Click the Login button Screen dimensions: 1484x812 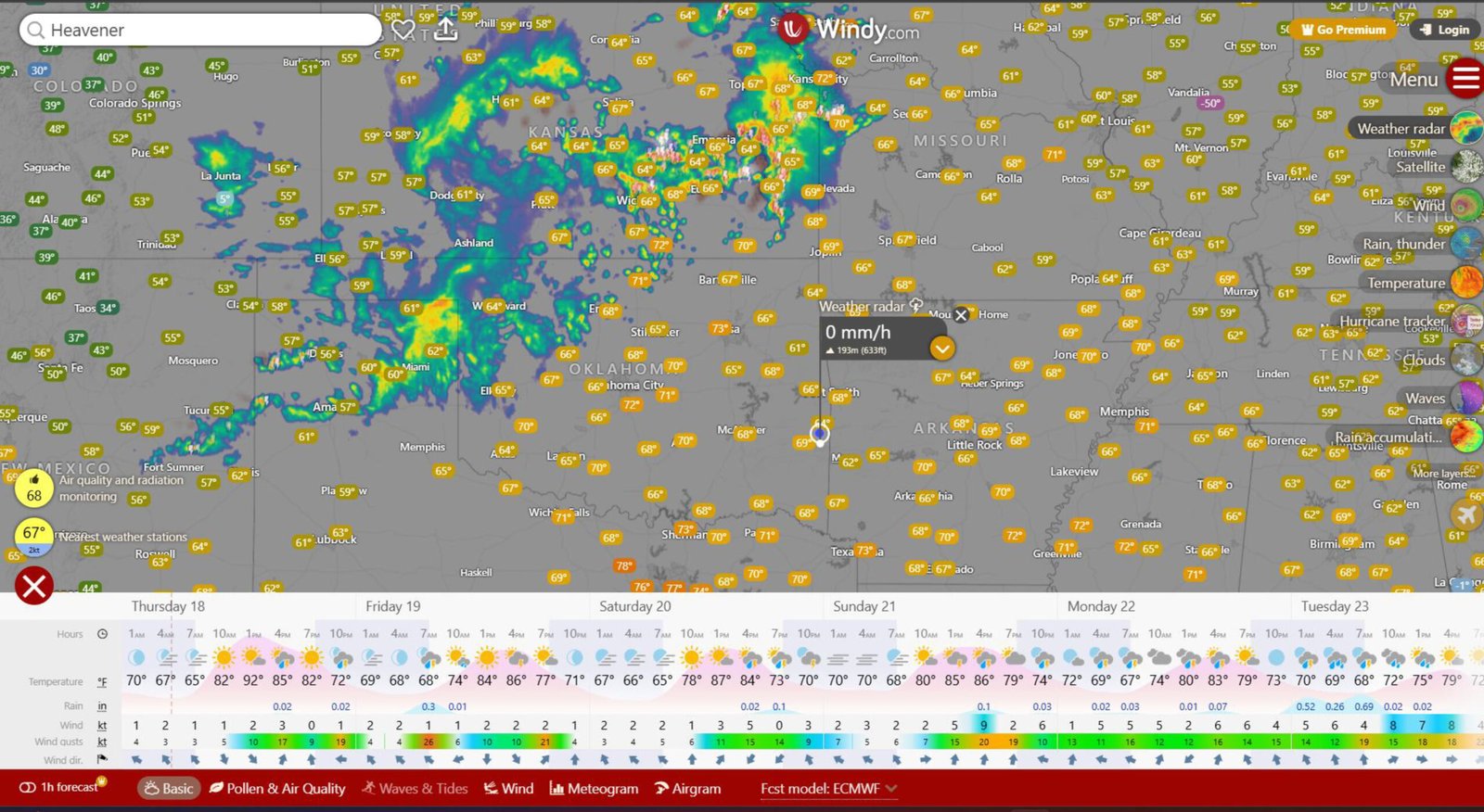[x=1444, y=30]
